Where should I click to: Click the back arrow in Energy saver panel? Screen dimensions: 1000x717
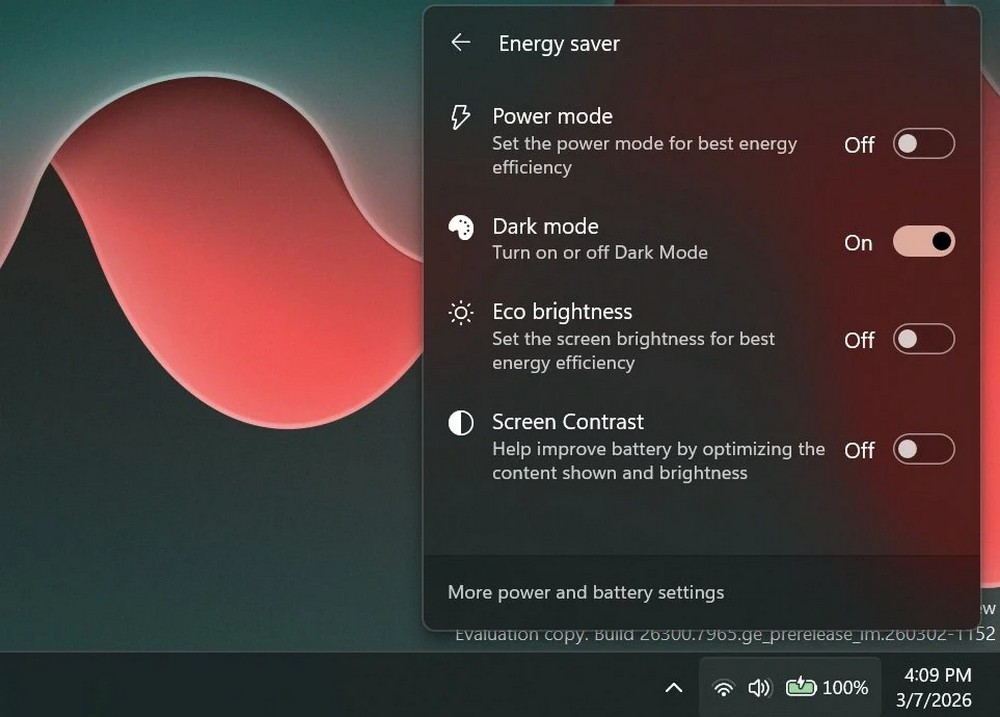460,42
